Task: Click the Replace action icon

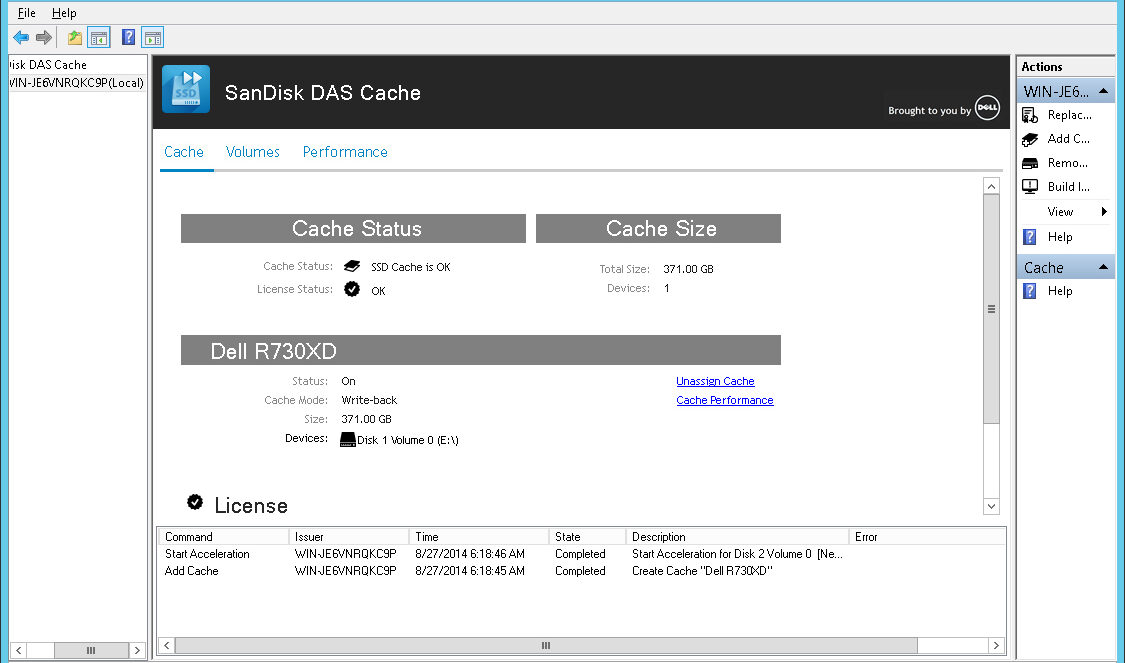Action: [x=1030, y=115]
